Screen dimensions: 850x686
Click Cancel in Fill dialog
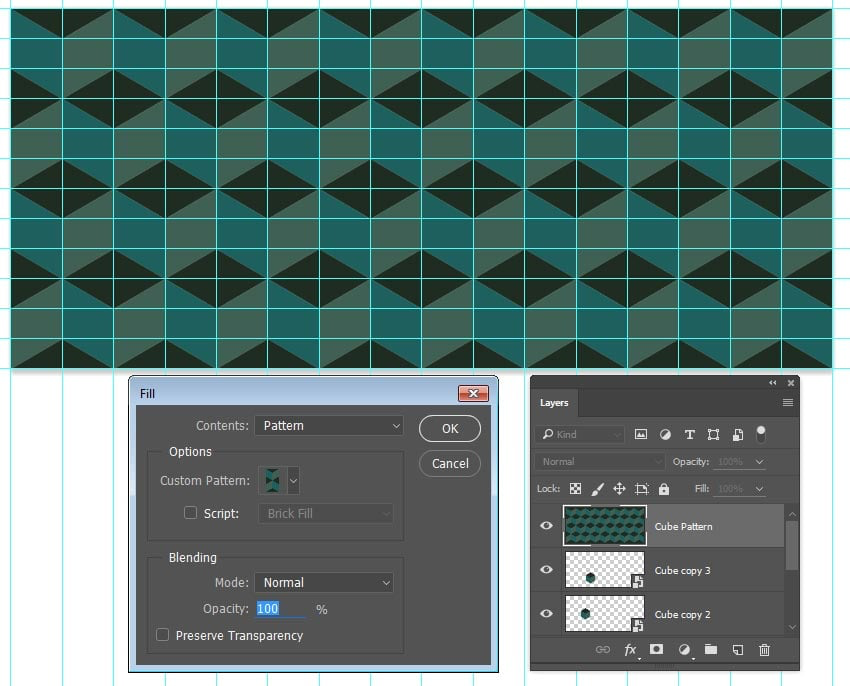coord(450,464)
